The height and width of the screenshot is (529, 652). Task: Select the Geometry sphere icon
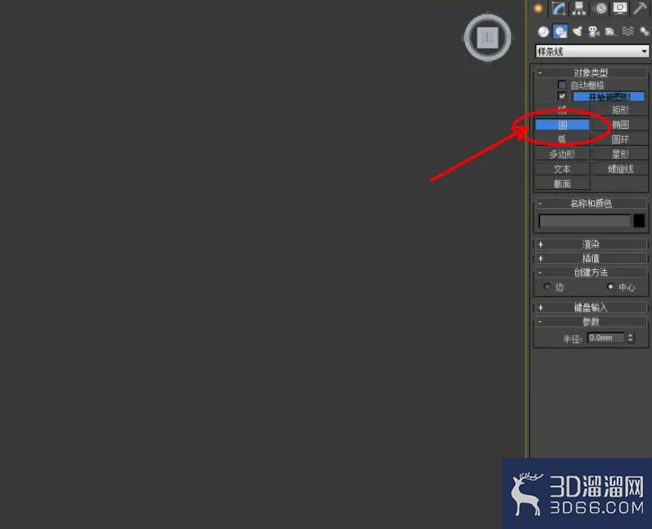coord(543,32)
